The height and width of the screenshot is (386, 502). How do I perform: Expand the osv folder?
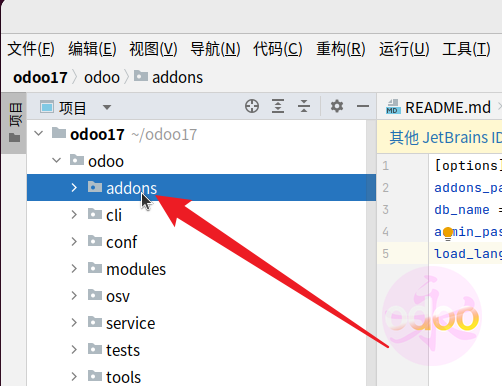[x=74, y=296]
